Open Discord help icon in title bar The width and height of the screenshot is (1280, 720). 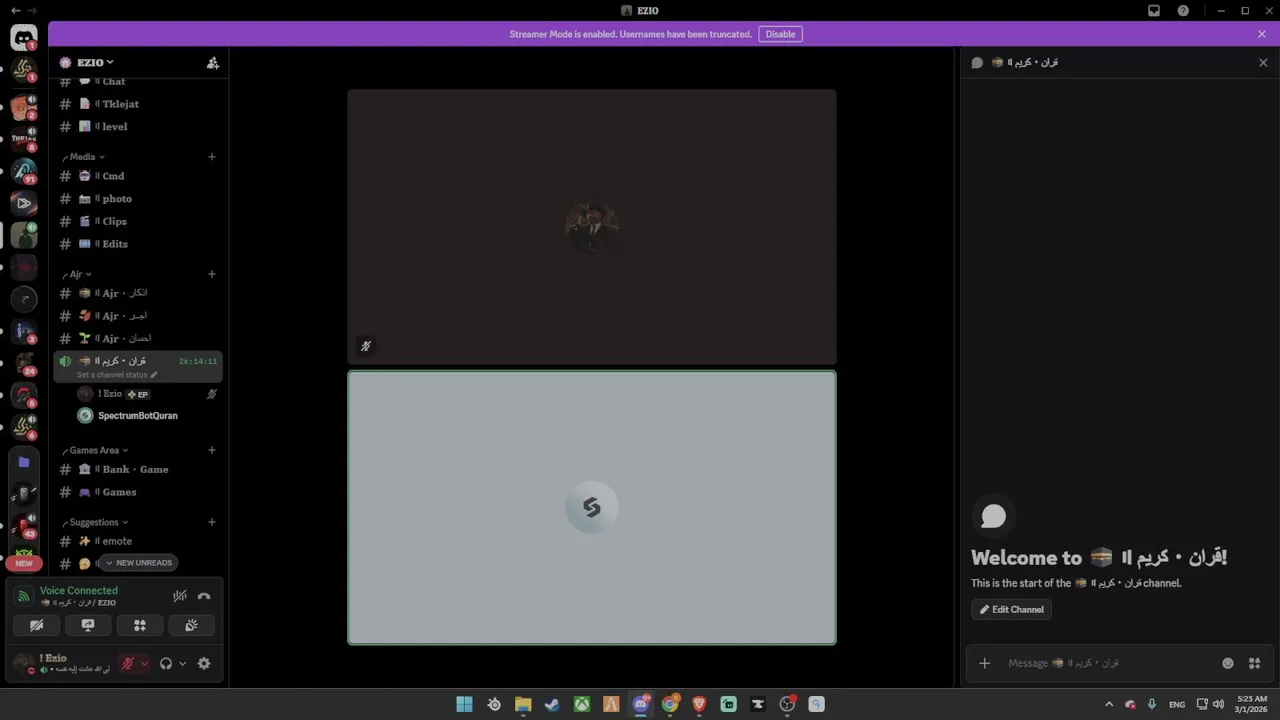point(1183,11)
